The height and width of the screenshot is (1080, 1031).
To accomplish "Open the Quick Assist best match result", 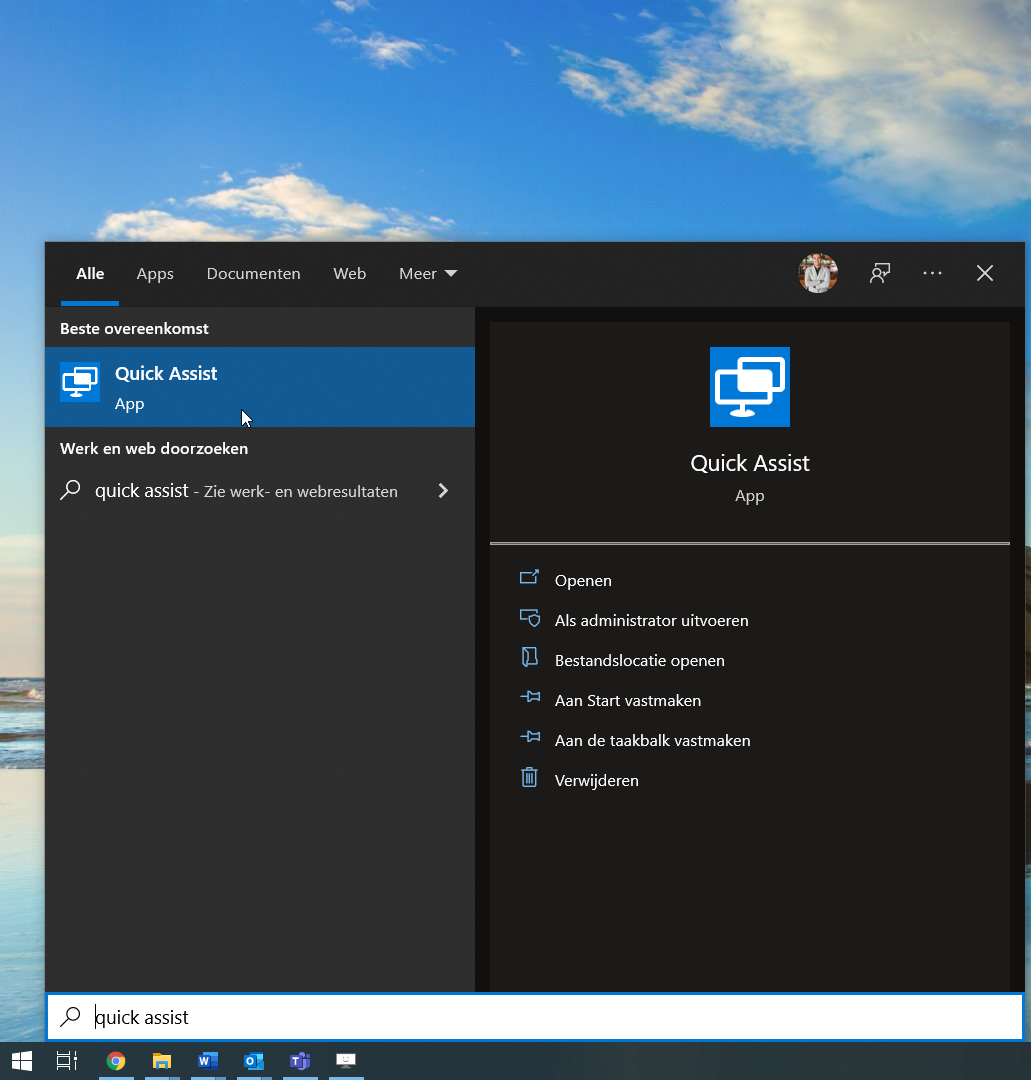I will [260, 387].
